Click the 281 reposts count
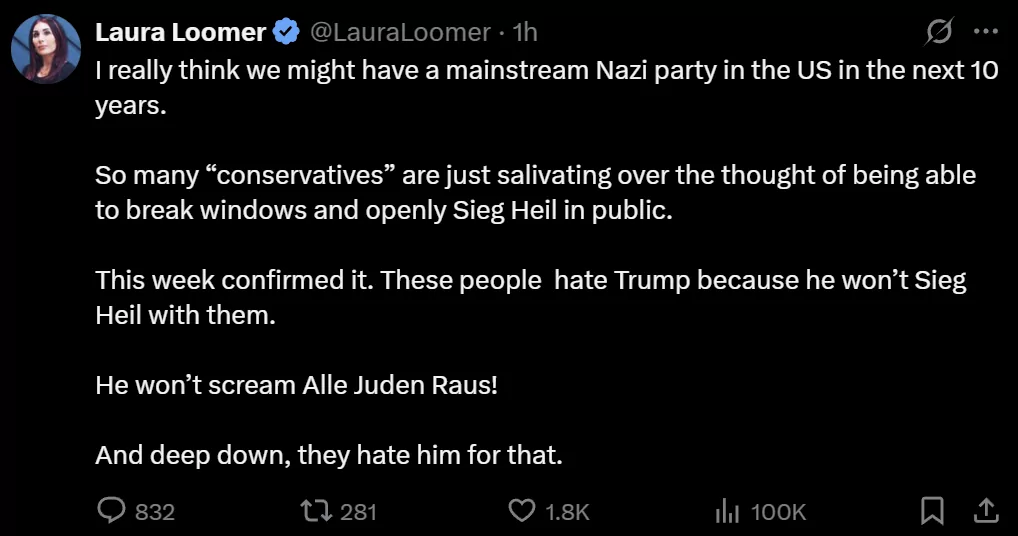Image resolution: width=1018 pixels, height=536 pixels. pos(358,512)
